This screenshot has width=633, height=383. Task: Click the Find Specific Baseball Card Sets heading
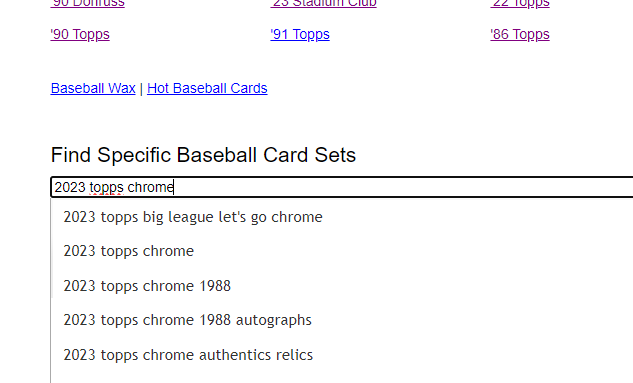203,155
